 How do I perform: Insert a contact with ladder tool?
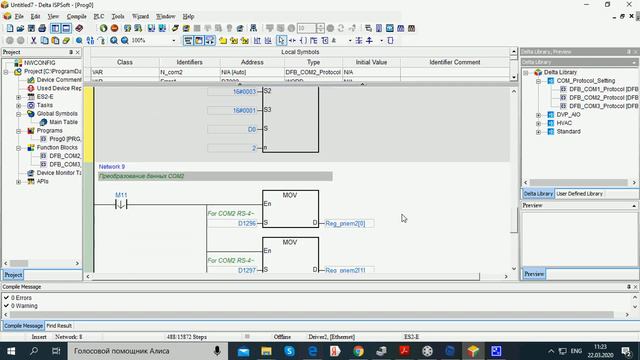pyautogui.click(x=292, y=40)
